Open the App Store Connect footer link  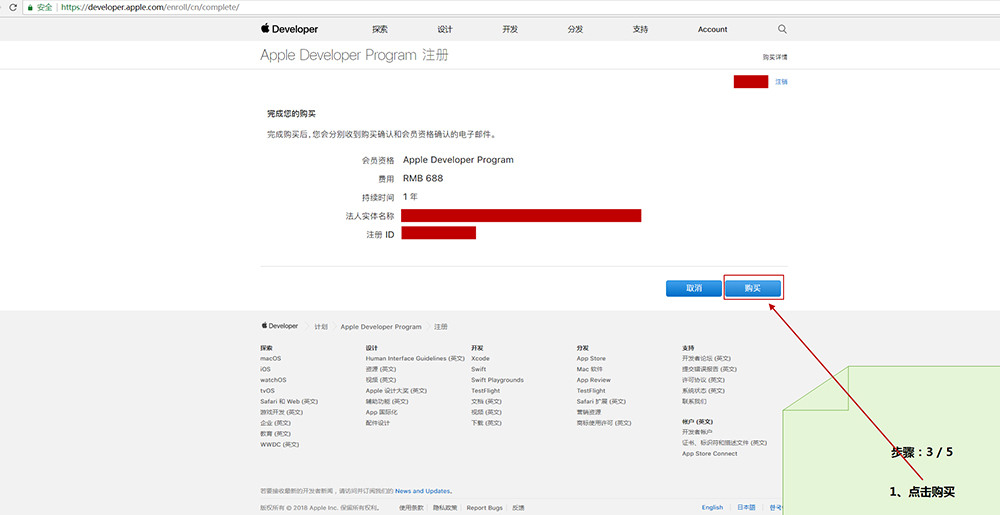pyautogui.click(x=709, y=453)
